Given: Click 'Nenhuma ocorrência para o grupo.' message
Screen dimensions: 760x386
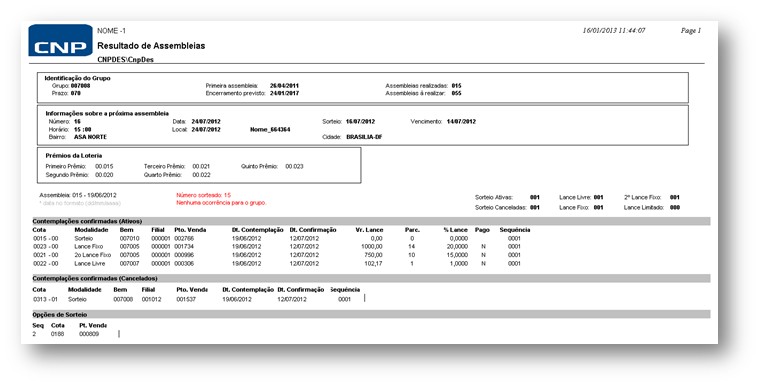Looking at the screenshot, I should pyautogui.click(x=222, y=203).
